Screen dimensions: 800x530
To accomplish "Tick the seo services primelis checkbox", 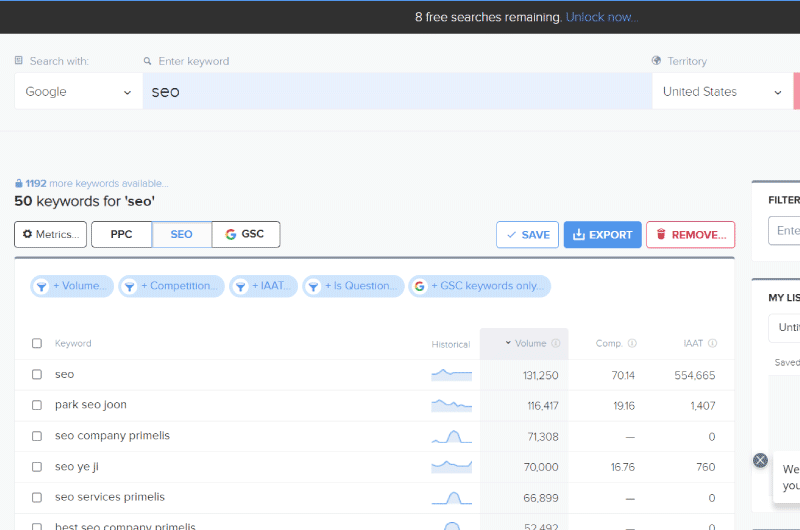I will pyautogui.click(x=37, y=497).
